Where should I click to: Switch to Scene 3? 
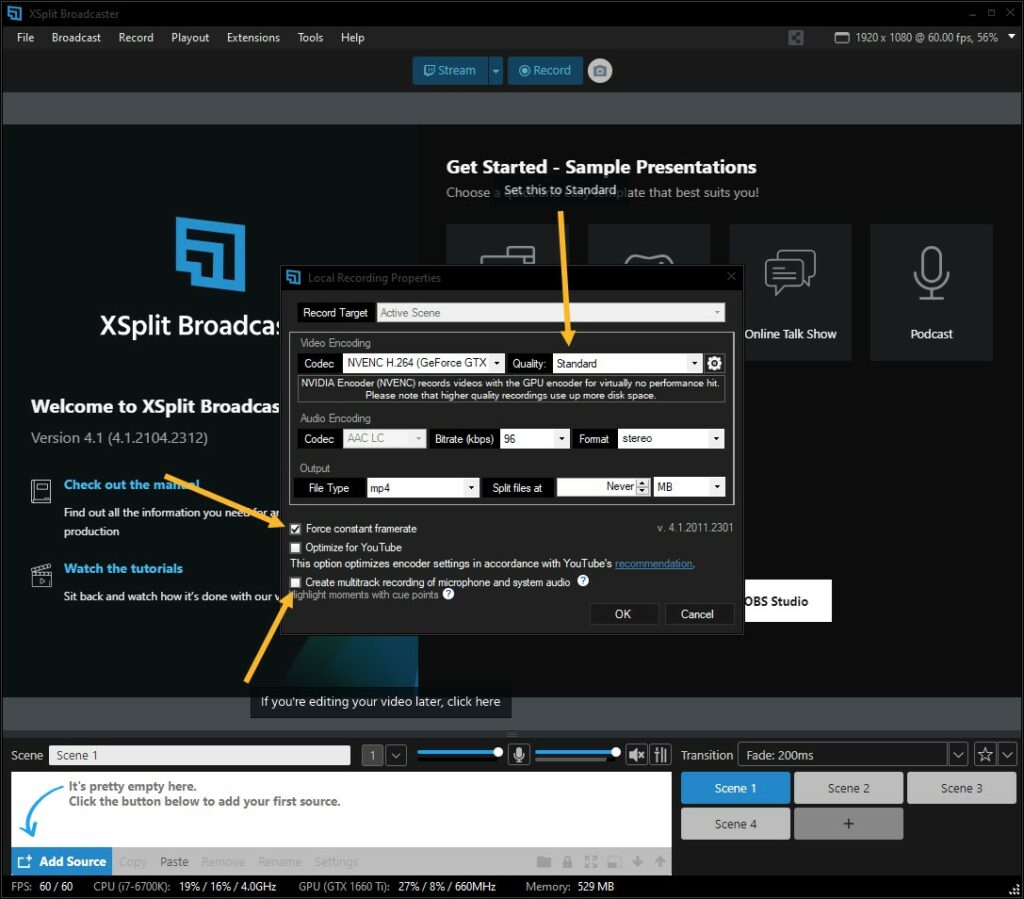coord(961,788)
